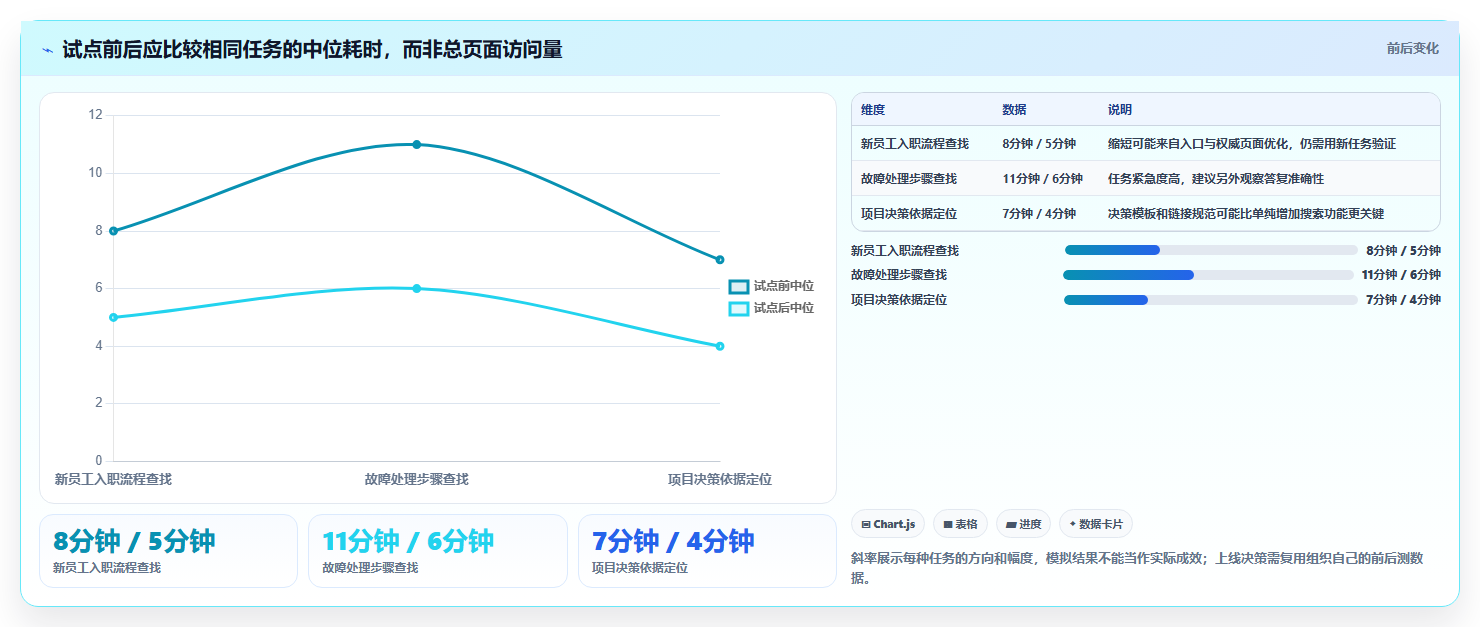Select the 8分钟 / 5分钟 data card

coord(168,551)
